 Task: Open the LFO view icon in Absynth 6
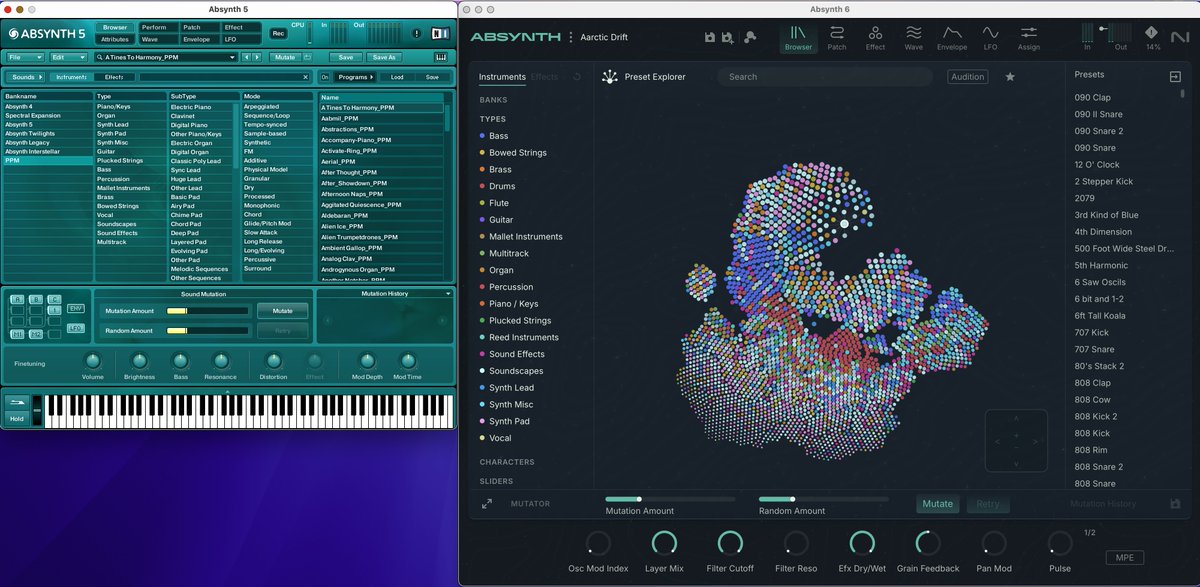[x=990, y=37]
